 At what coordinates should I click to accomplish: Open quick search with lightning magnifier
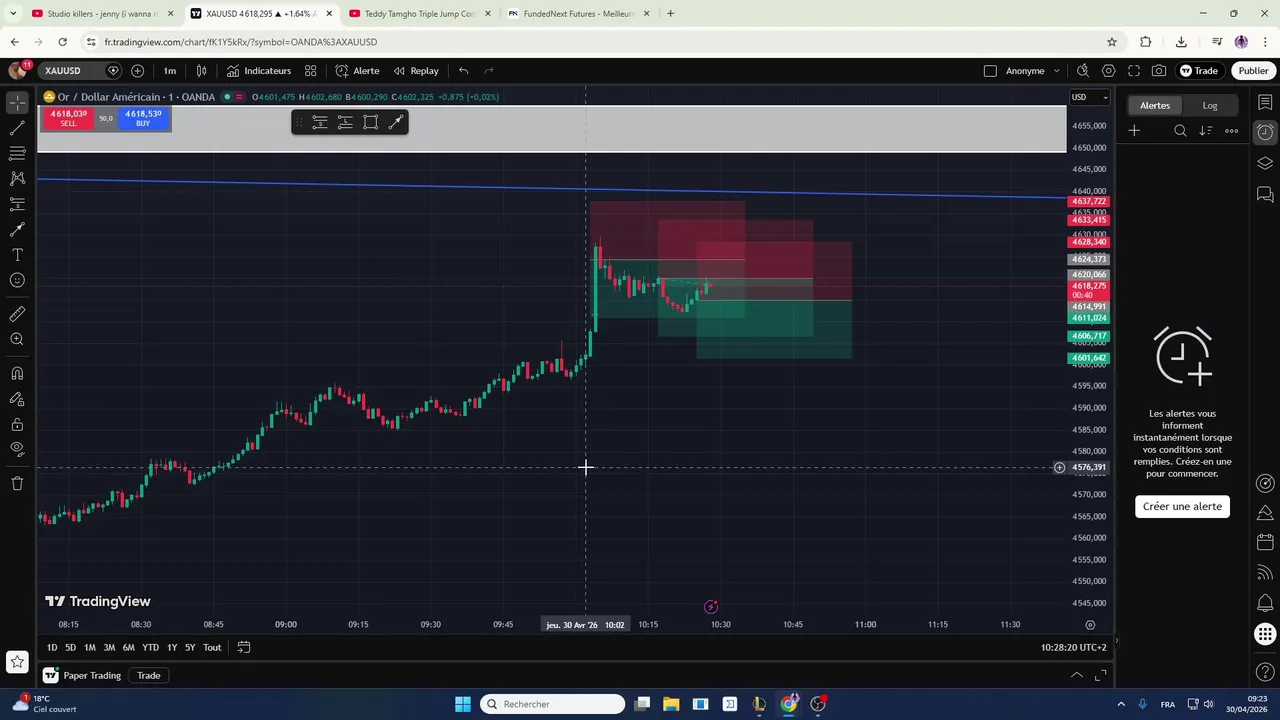1083,71
